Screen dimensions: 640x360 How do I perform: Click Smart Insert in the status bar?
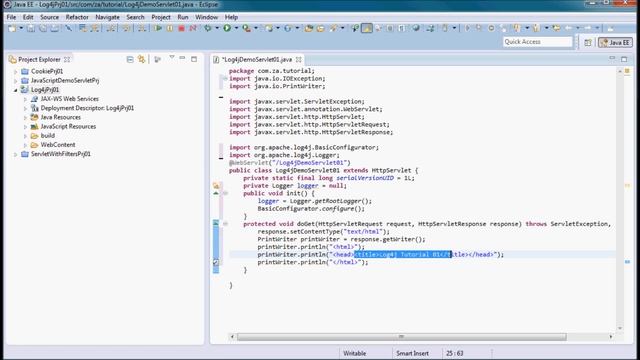pos(412,353)
